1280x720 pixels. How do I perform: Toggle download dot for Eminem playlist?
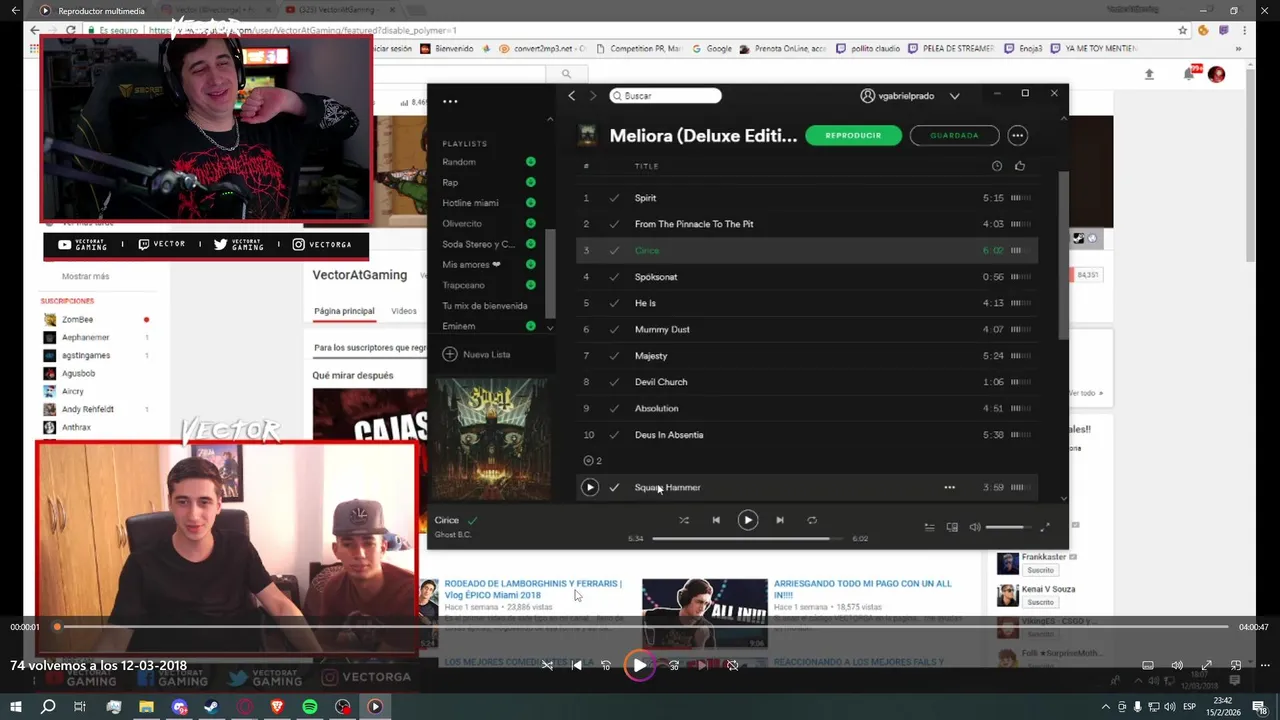point(531,326)
